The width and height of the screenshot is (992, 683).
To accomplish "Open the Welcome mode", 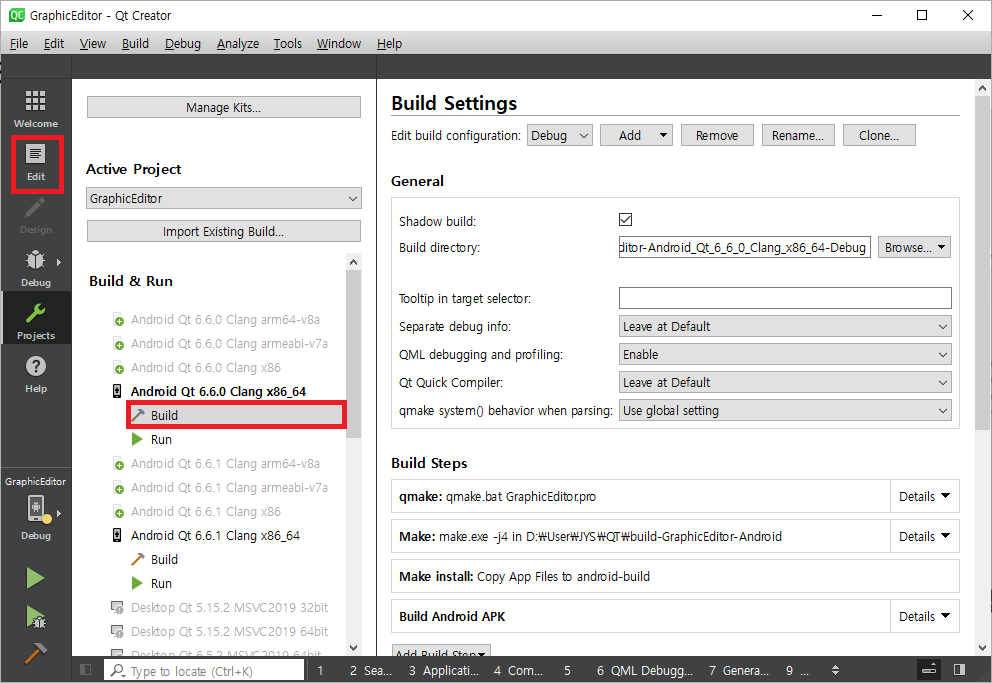I will click(35, 109).
